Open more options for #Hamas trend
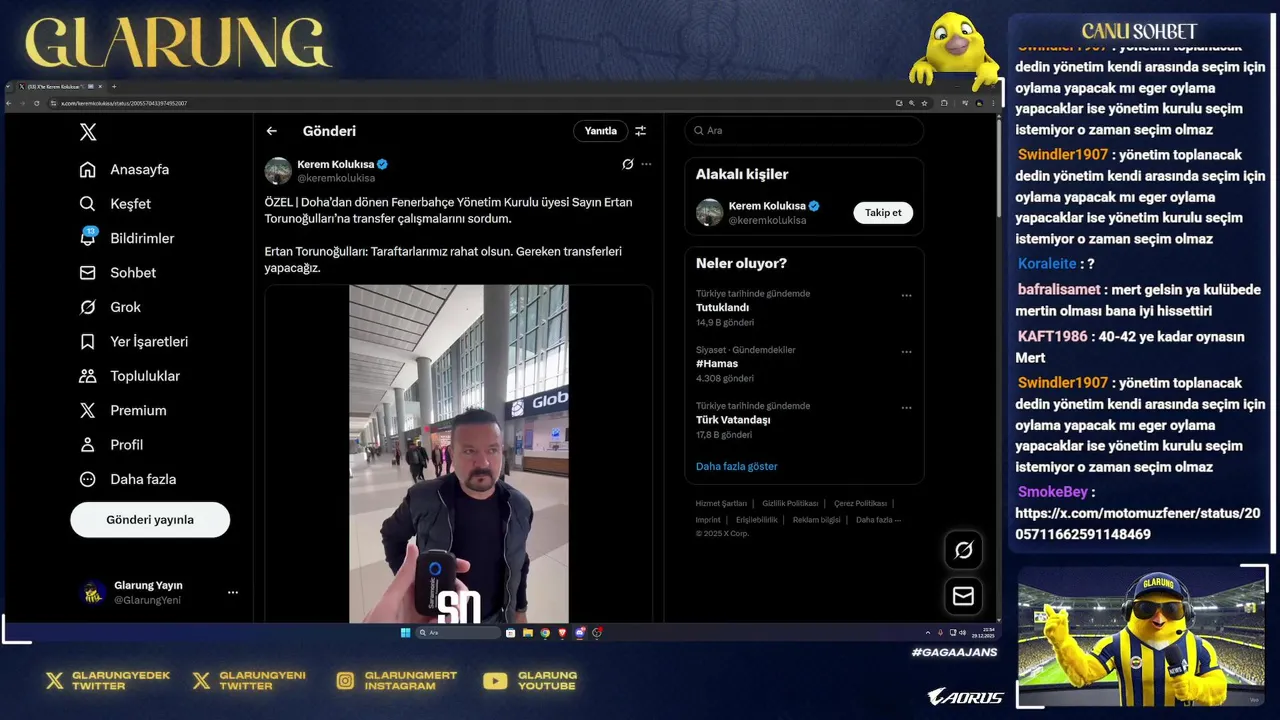Screen dimensions: 1280x720 tap(906, 351)
